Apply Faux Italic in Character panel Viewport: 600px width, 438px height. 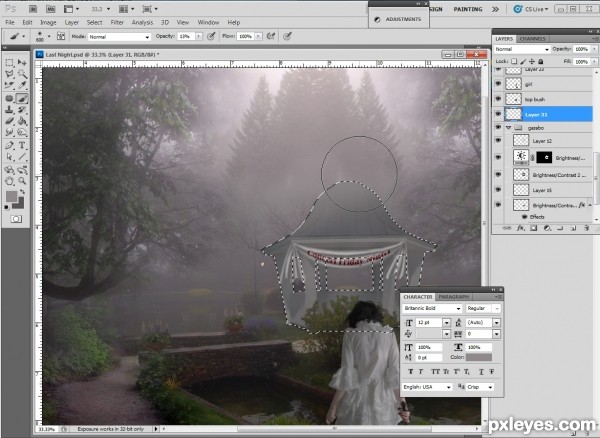point(421,371)
